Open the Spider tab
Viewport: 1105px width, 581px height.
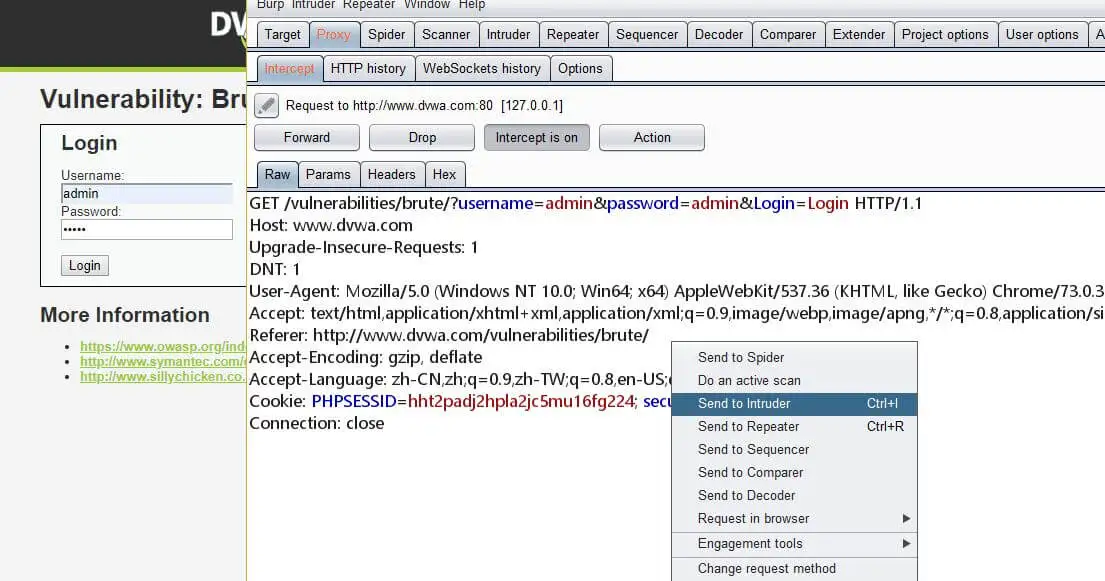(387, 35)
